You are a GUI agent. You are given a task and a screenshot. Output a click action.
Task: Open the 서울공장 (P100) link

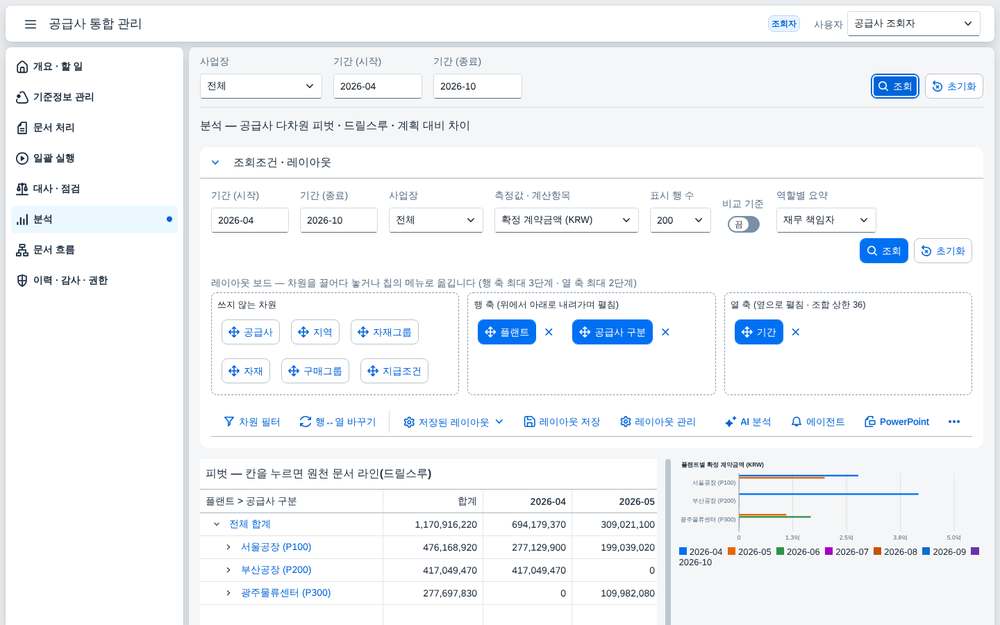pyautogui.click(x=276, y=547)
